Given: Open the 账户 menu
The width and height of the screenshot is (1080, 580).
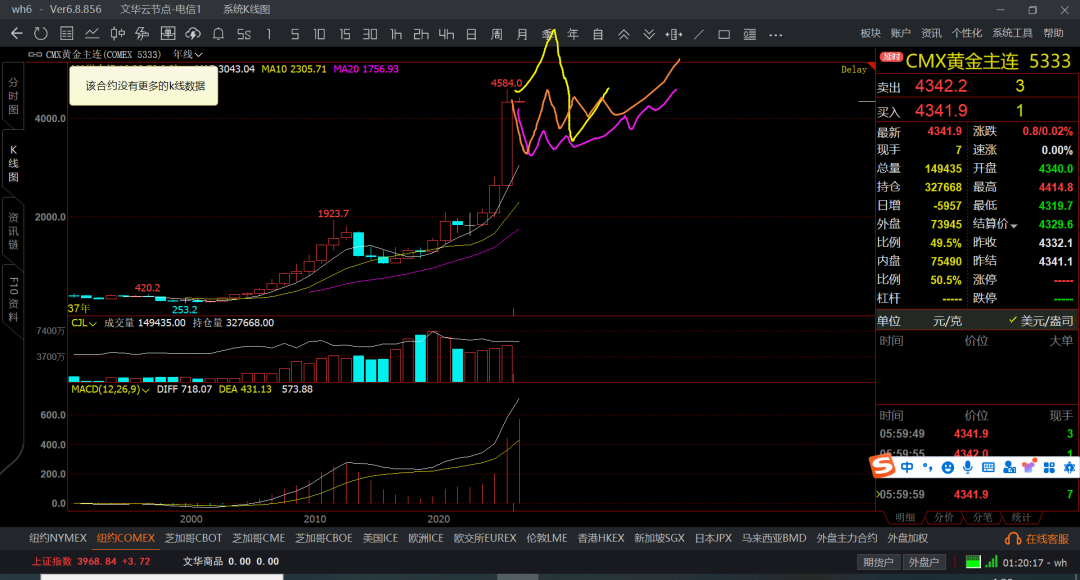Looking at the screenshot, I should 901,33.
